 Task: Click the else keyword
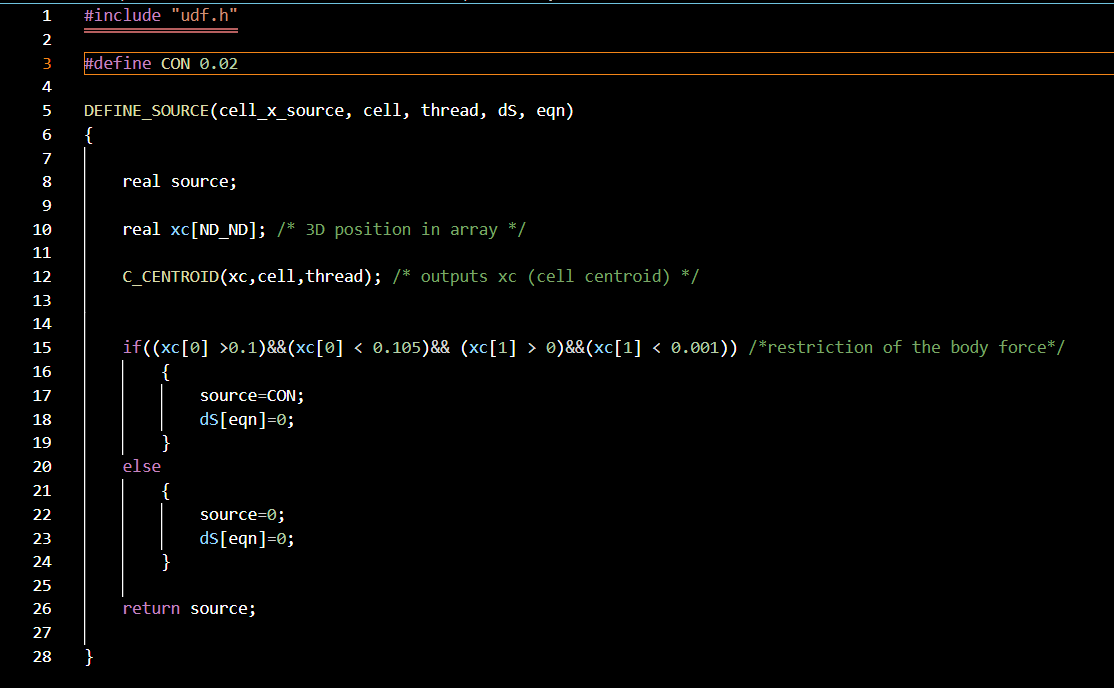pyautogui.click(x=141, y=467)
